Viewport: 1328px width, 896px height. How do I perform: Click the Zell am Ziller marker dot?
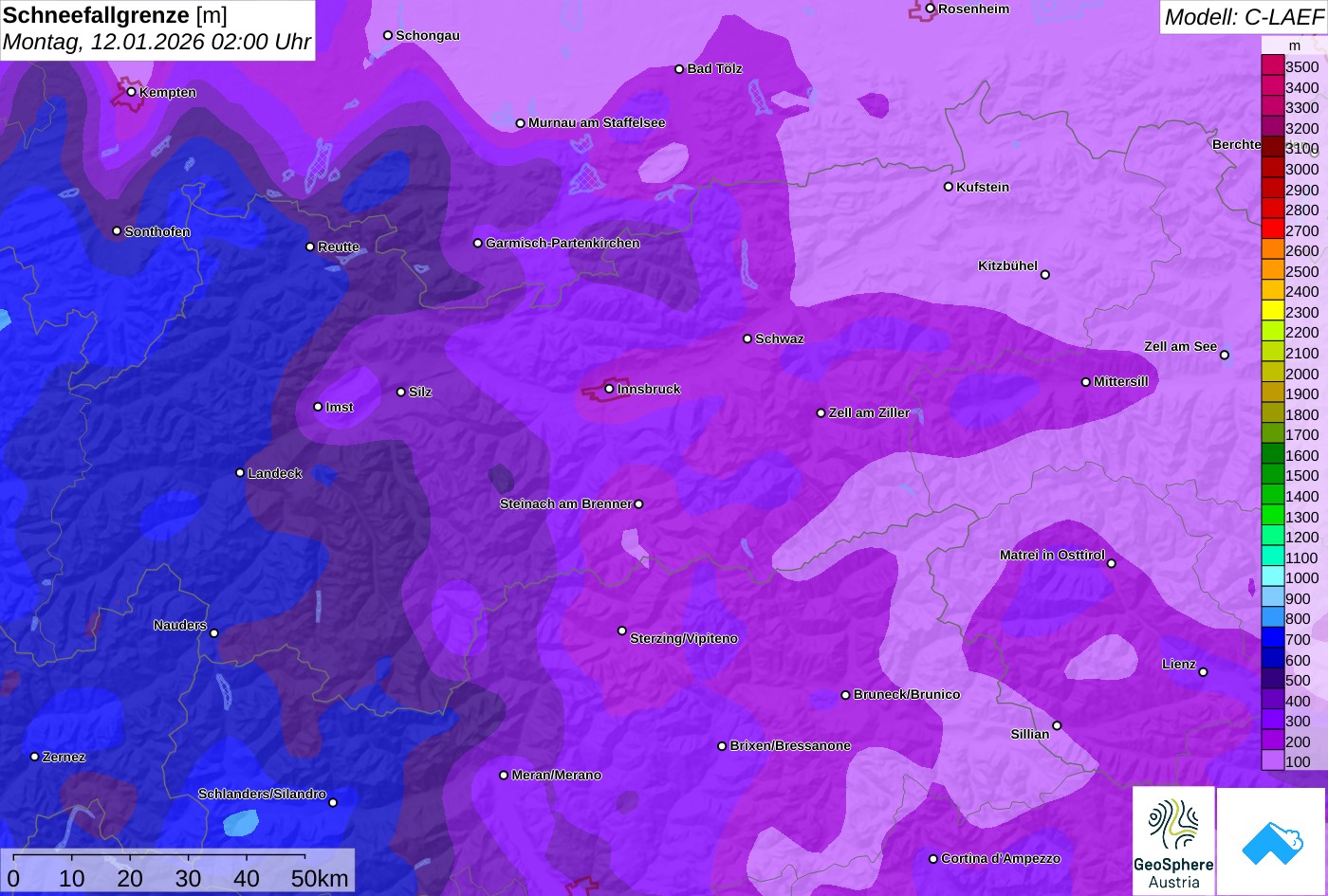pyautogui.click(x=821, y=413)
